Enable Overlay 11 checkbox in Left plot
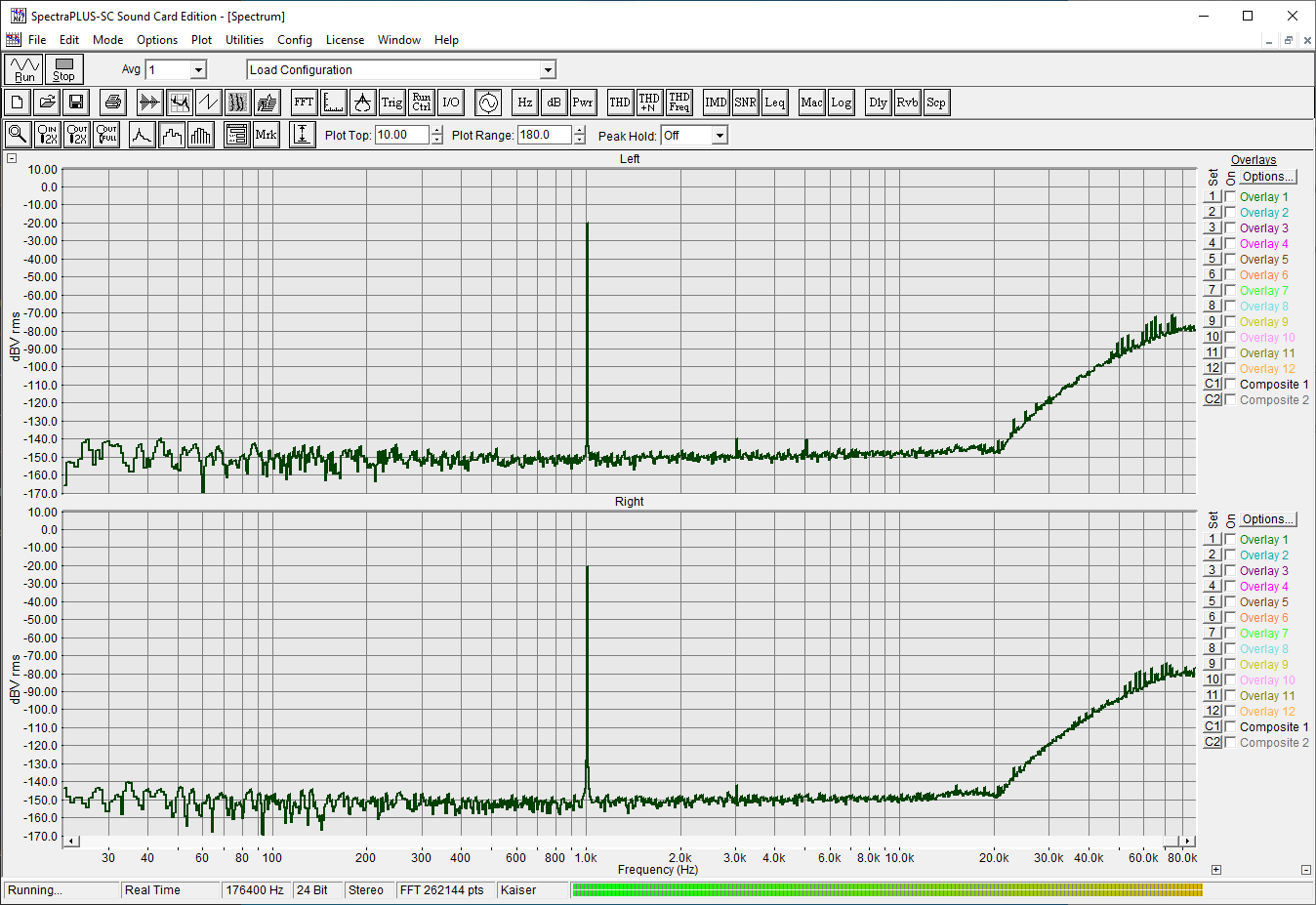 coord(1230,353)
